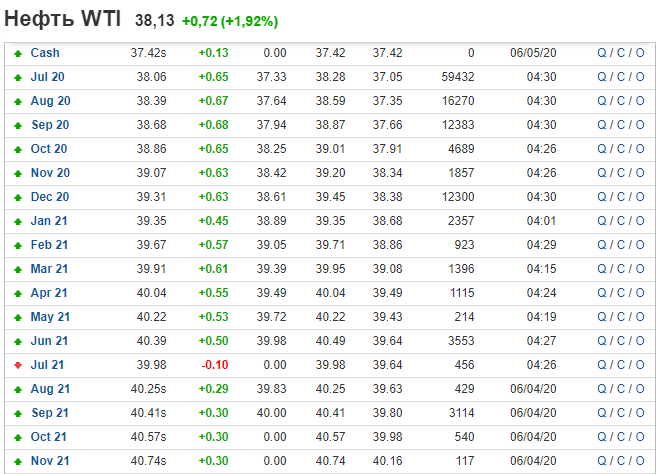Go to the Jun 21 contract
The width and height of the screenshot is (657, 474).
pyautogui.click(x=49, y=341)
